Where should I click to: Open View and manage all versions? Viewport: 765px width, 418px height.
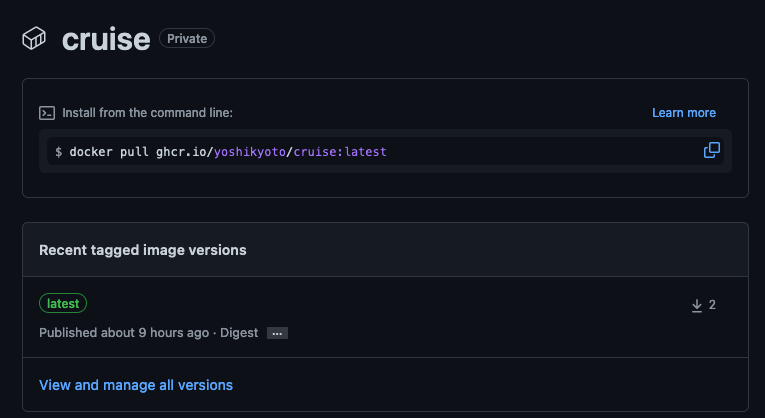(136, 385)
